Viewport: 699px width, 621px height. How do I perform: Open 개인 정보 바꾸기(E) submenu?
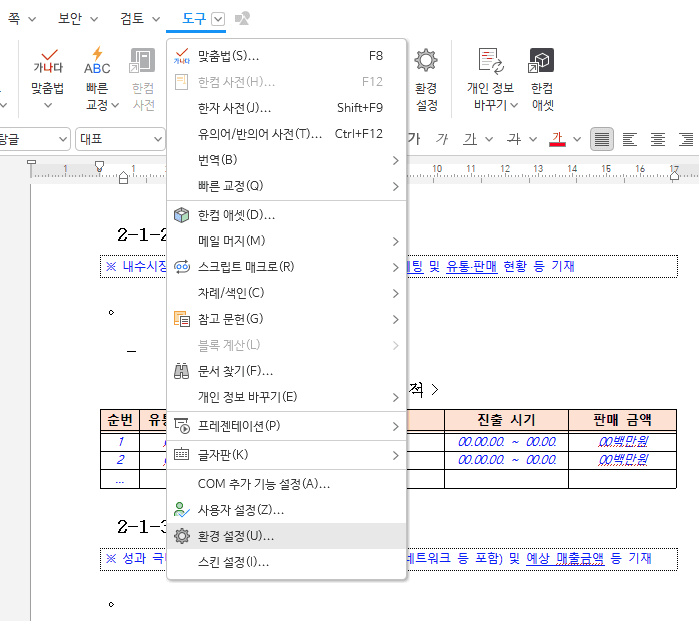(286, 396)
